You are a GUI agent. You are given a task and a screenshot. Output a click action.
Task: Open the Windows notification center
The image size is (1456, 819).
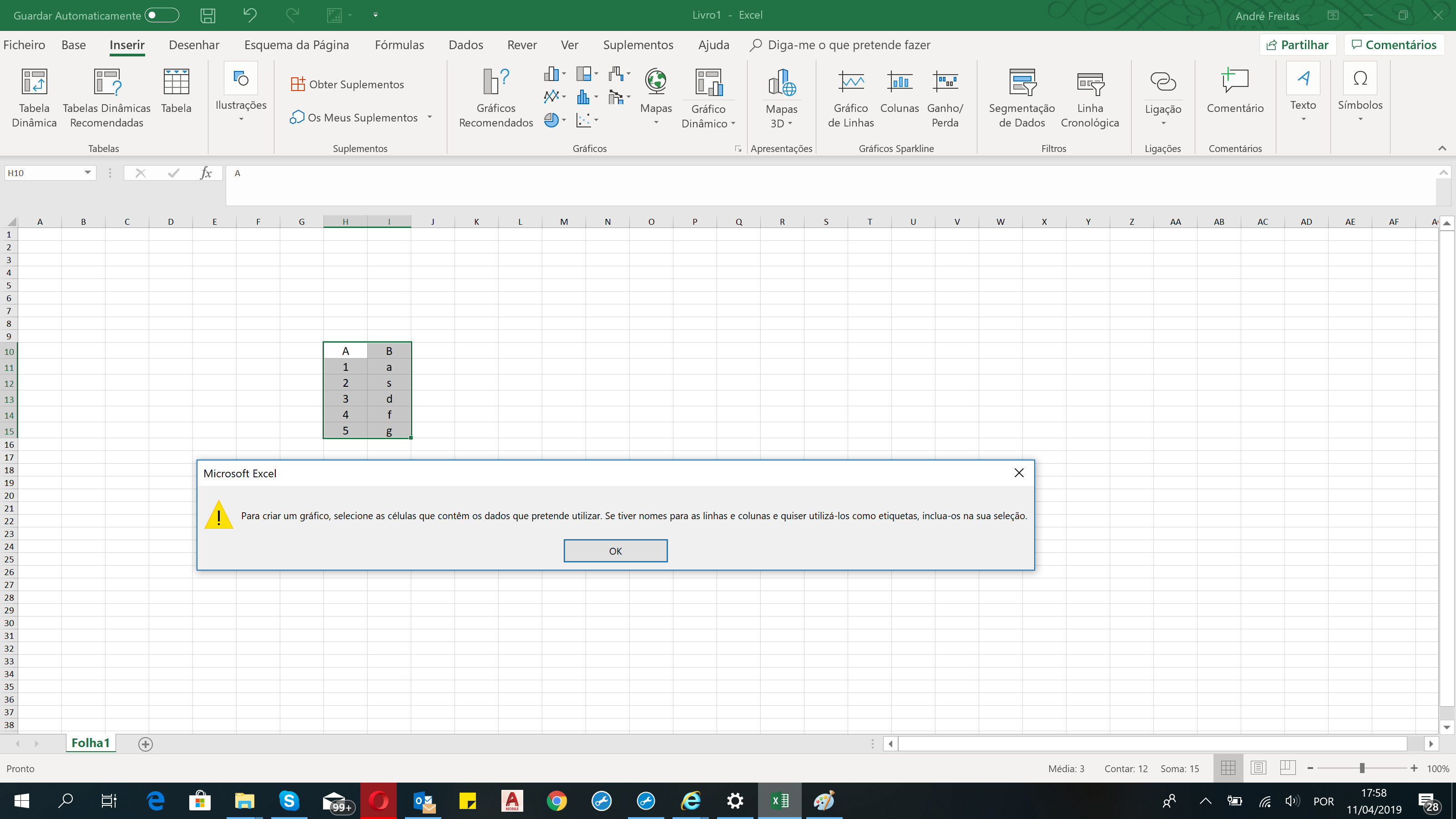[x=1428, y=801]
